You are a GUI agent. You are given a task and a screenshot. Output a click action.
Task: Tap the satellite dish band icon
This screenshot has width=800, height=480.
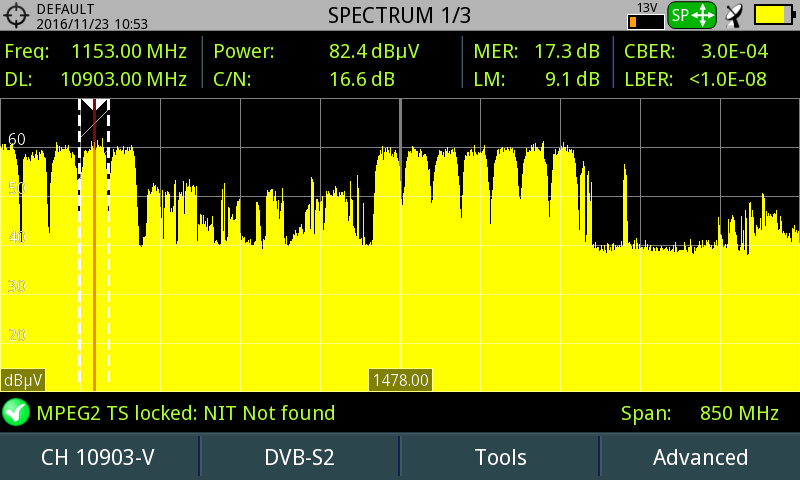tap(734, 15)
